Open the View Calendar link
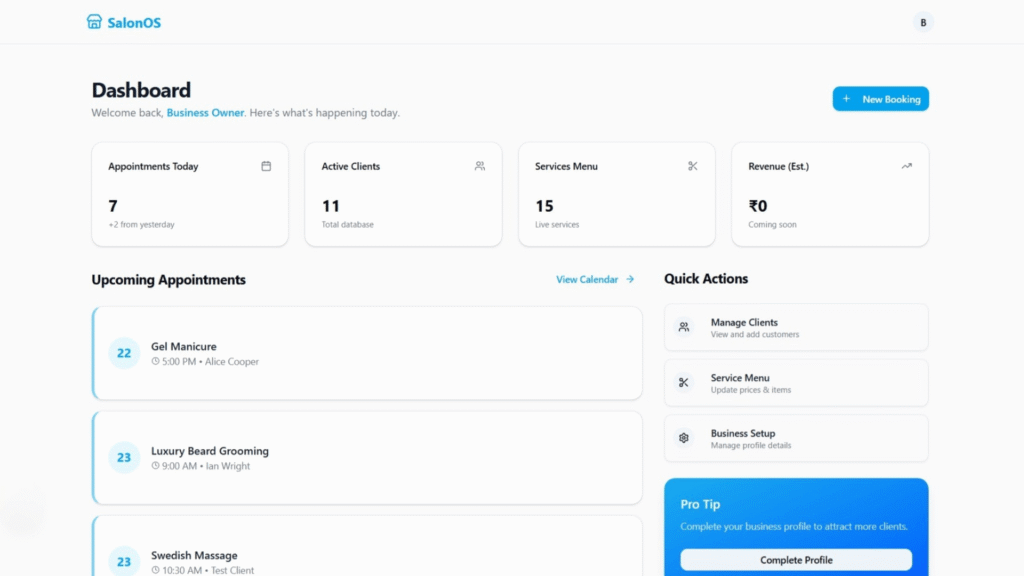The width and height of the screenshot is (1024, 576). tap(595, 280)
